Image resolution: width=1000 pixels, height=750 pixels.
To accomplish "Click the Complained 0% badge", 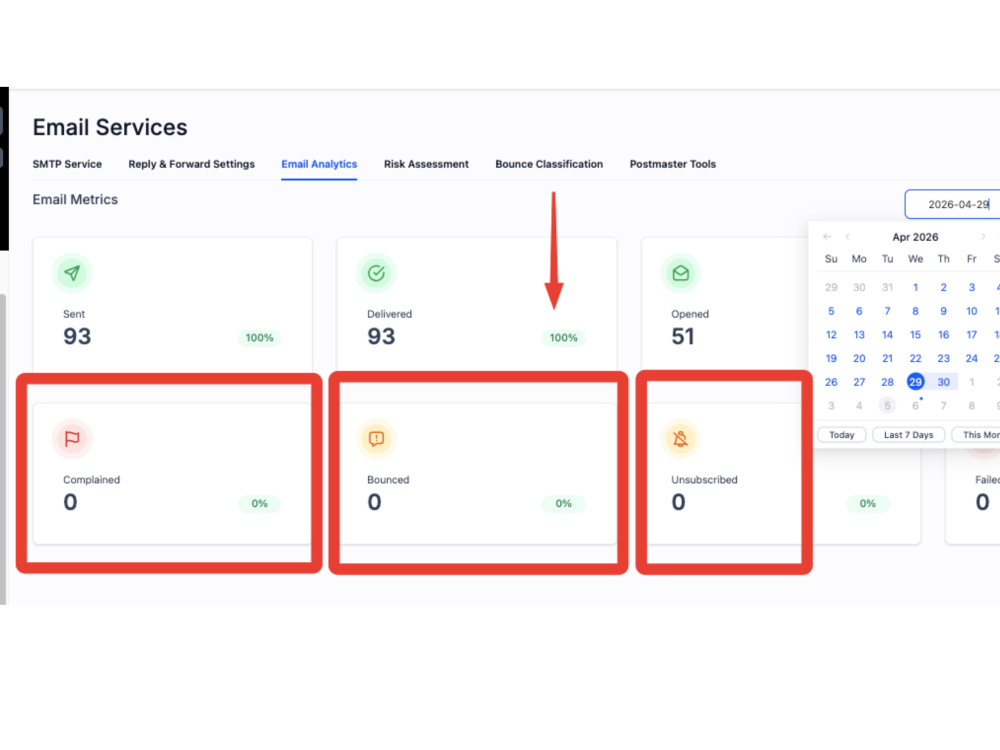I will point(260,503).
